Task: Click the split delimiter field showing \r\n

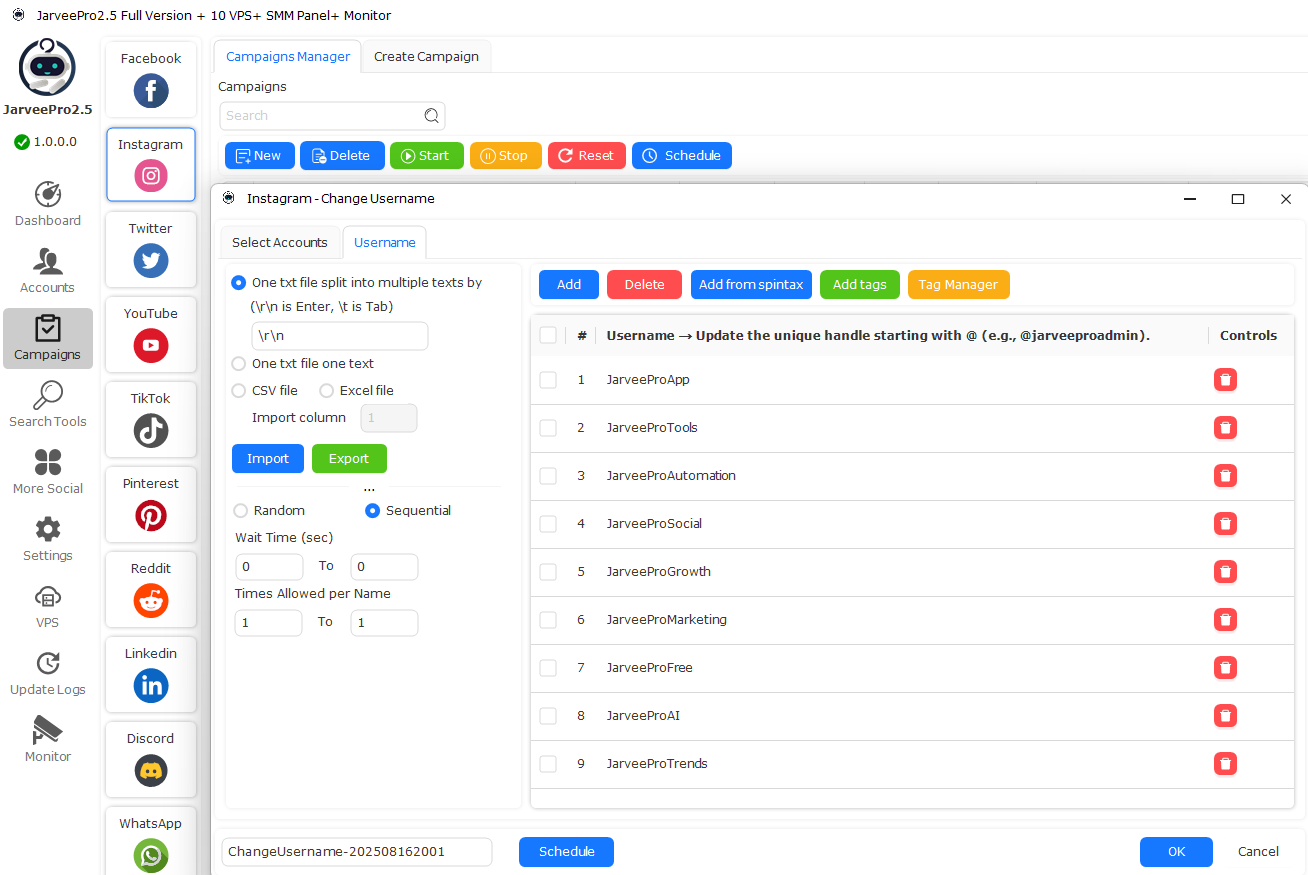Action: pos(340,336)
